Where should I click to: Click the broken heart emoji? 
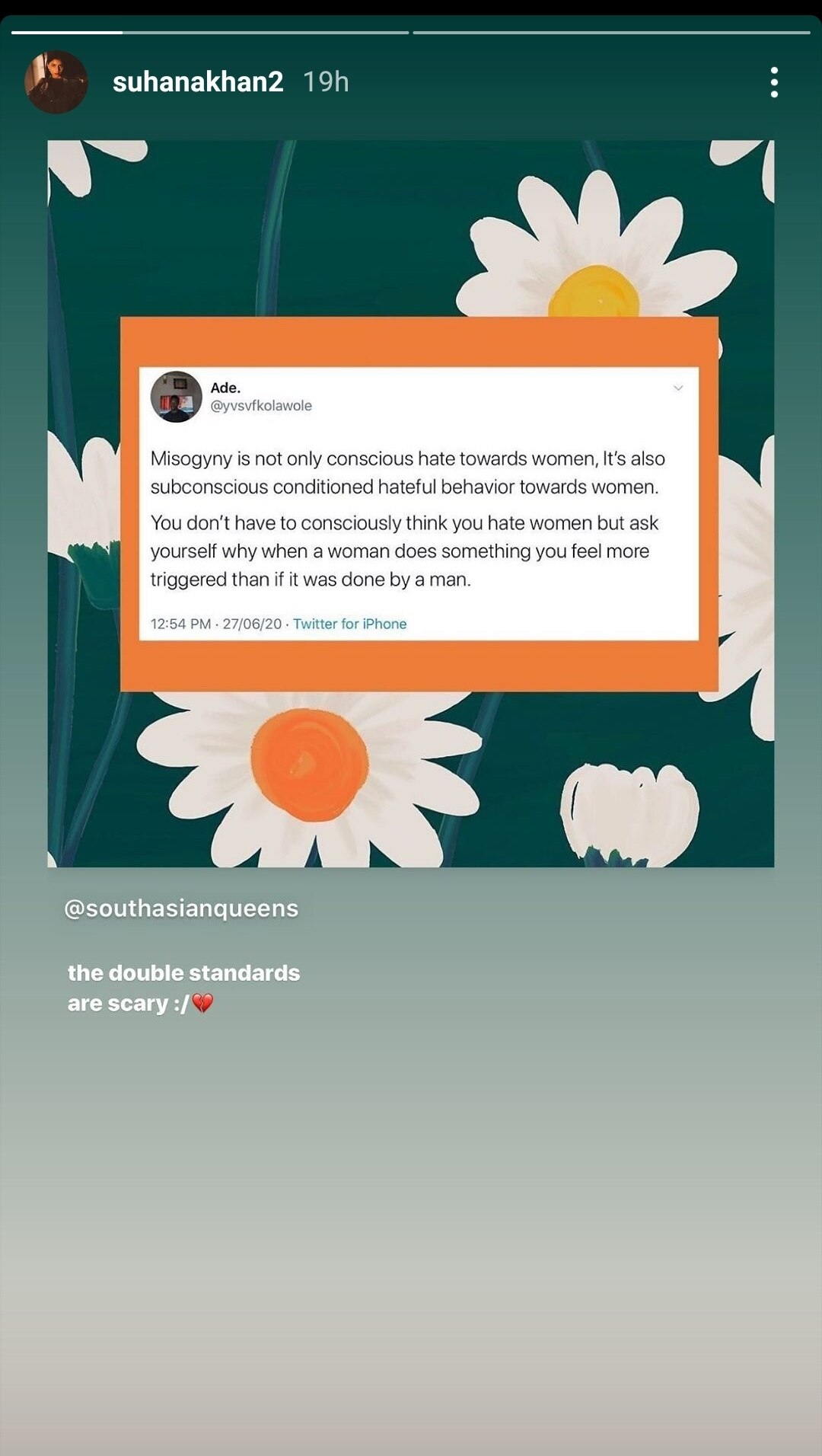point(202,1004)
